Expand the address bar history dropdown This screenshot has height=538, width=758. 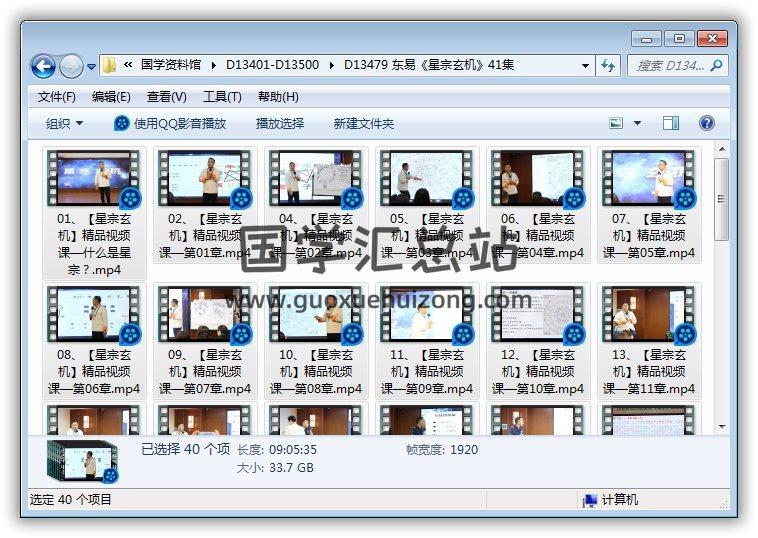(x=586, y=66)
